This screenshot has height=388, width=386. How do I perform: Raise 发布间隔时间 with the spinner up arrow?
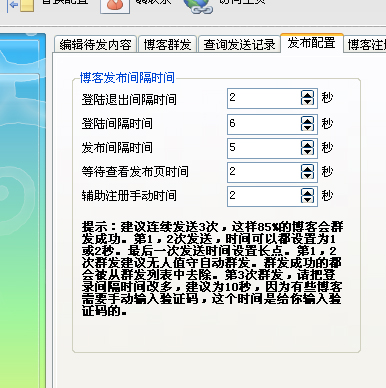point(307,144)
